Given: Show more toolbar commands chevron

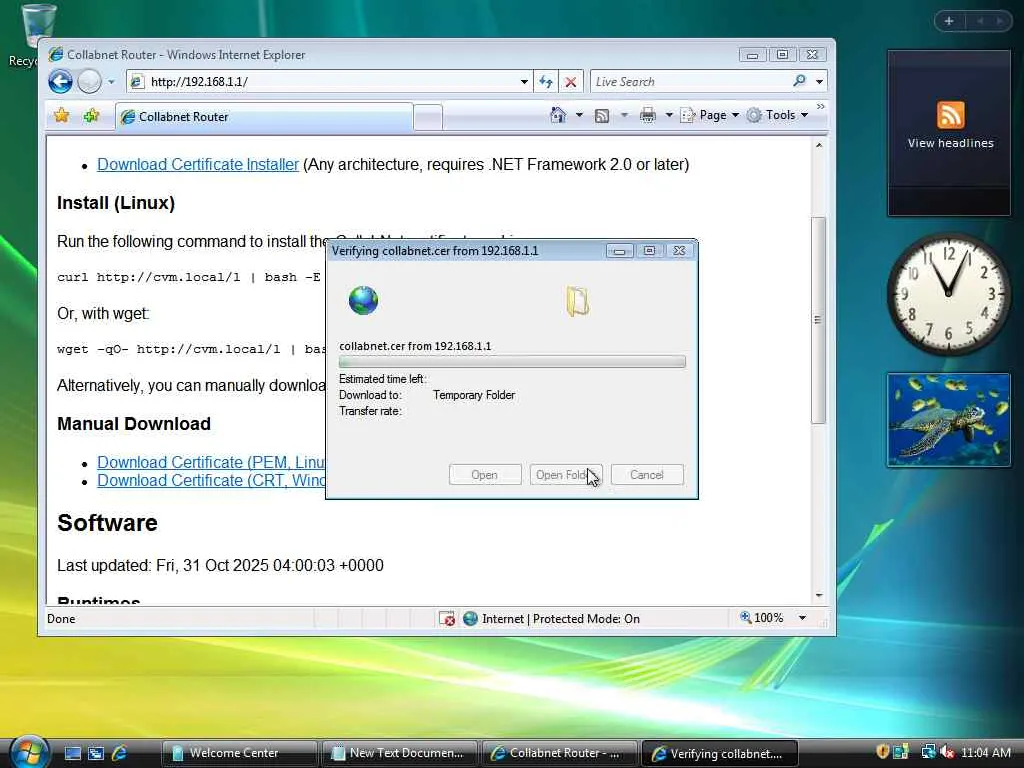Looking at the screenshot, I should tap(821, 106).
